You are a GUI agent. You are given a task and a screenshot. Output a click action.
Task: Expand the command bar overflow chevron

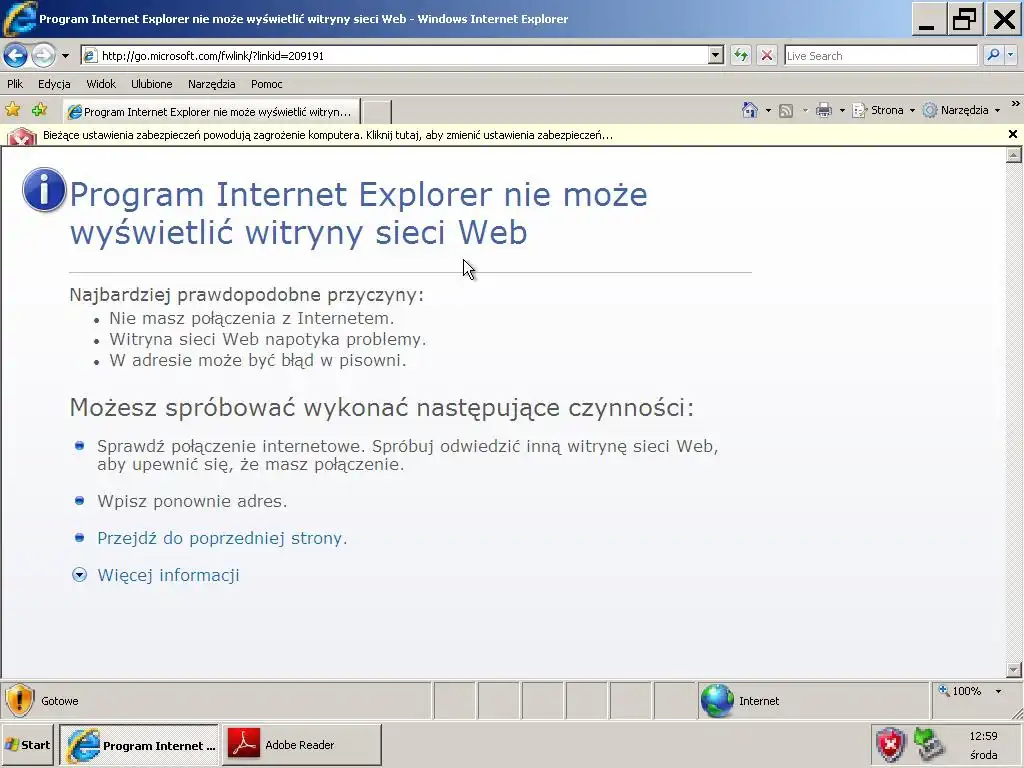(x=1015, y=103)
